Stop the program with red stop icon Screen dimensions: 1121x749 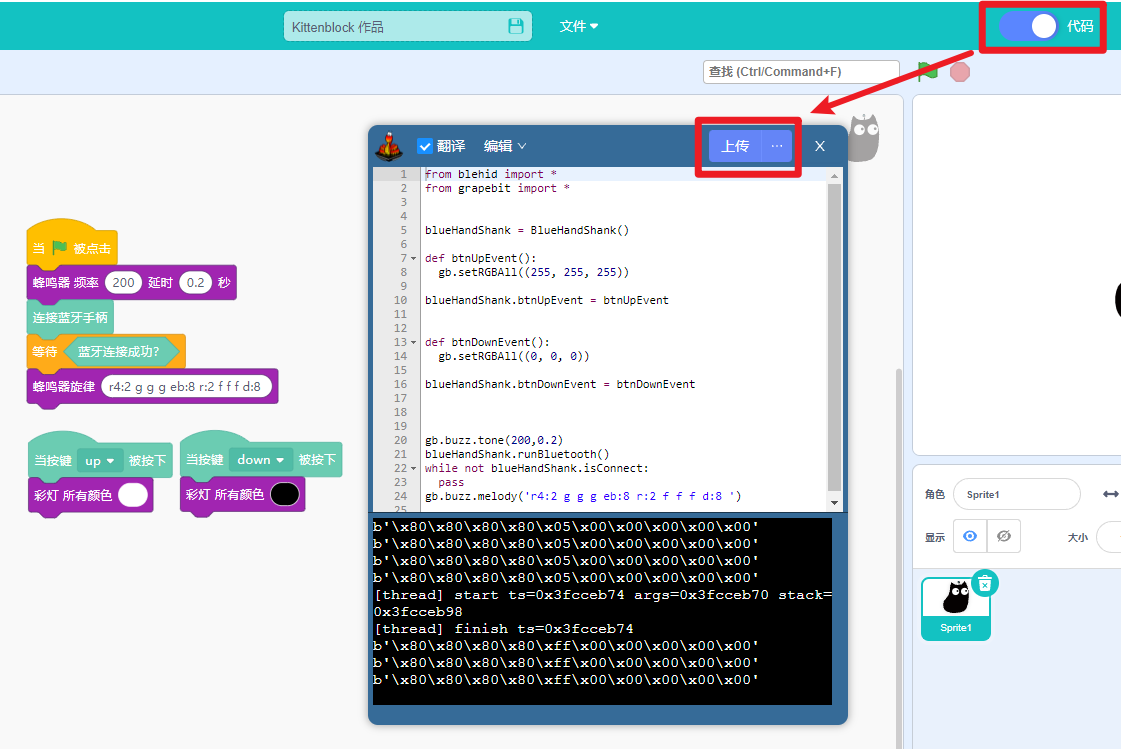point(960,72)
